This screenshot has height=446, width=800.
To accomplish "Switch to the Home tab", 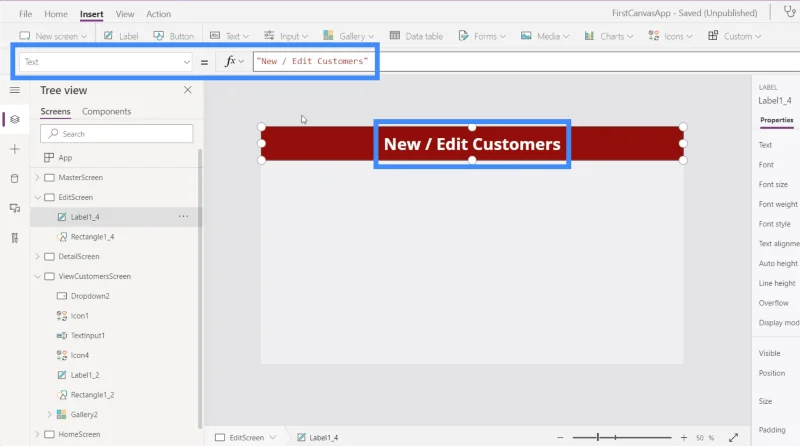I will [x=56, y=14].
